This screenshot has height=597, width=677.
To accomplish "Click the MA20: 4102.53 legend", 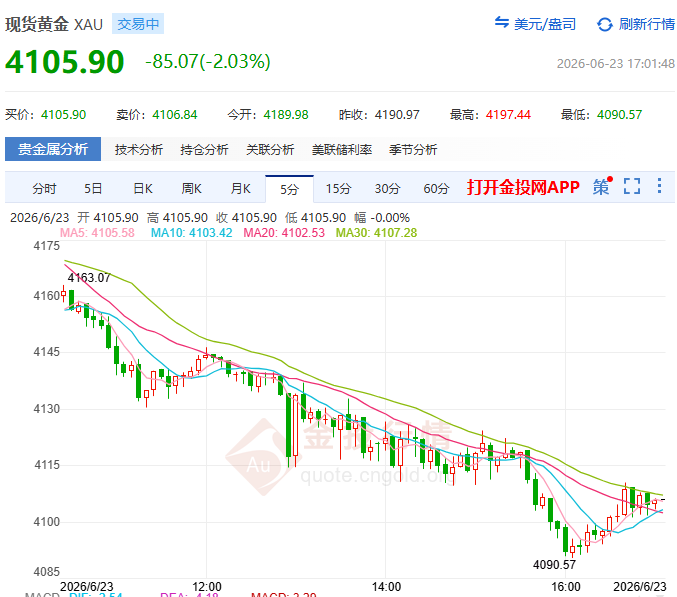I will point(284,233).
